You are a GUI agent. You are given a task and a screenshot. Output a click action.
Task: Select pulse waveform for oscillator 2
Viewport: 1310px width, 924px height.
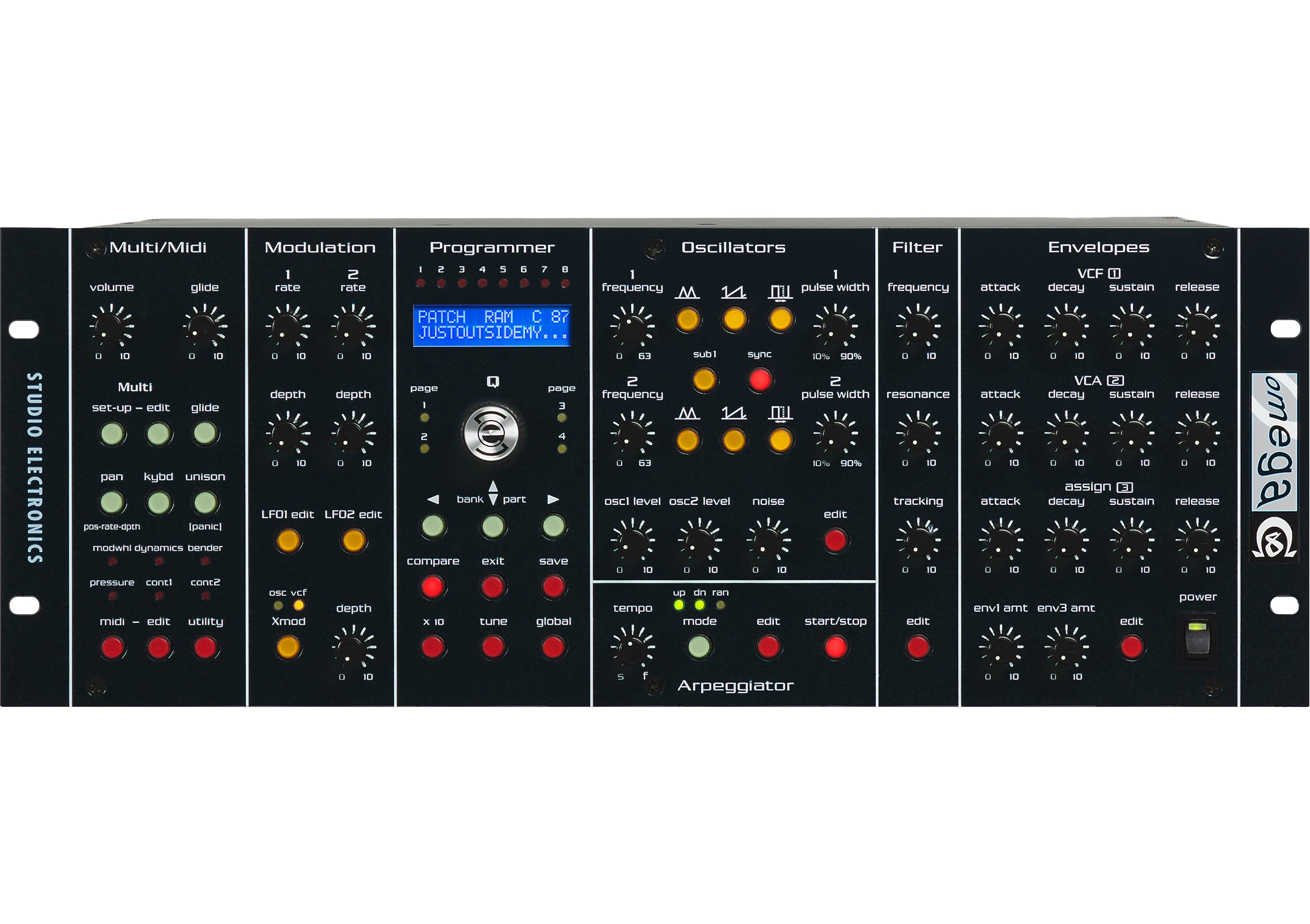click(780, 440)
